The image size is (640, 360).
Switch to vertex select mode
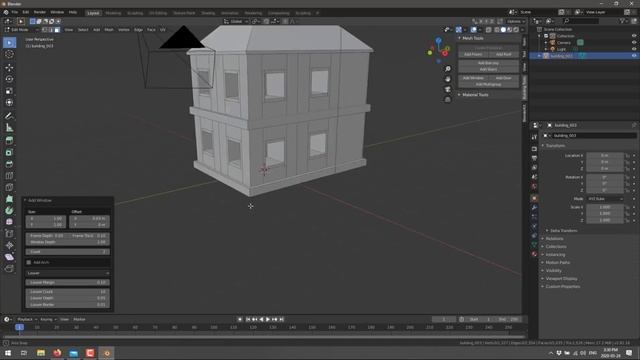(44, 29)
